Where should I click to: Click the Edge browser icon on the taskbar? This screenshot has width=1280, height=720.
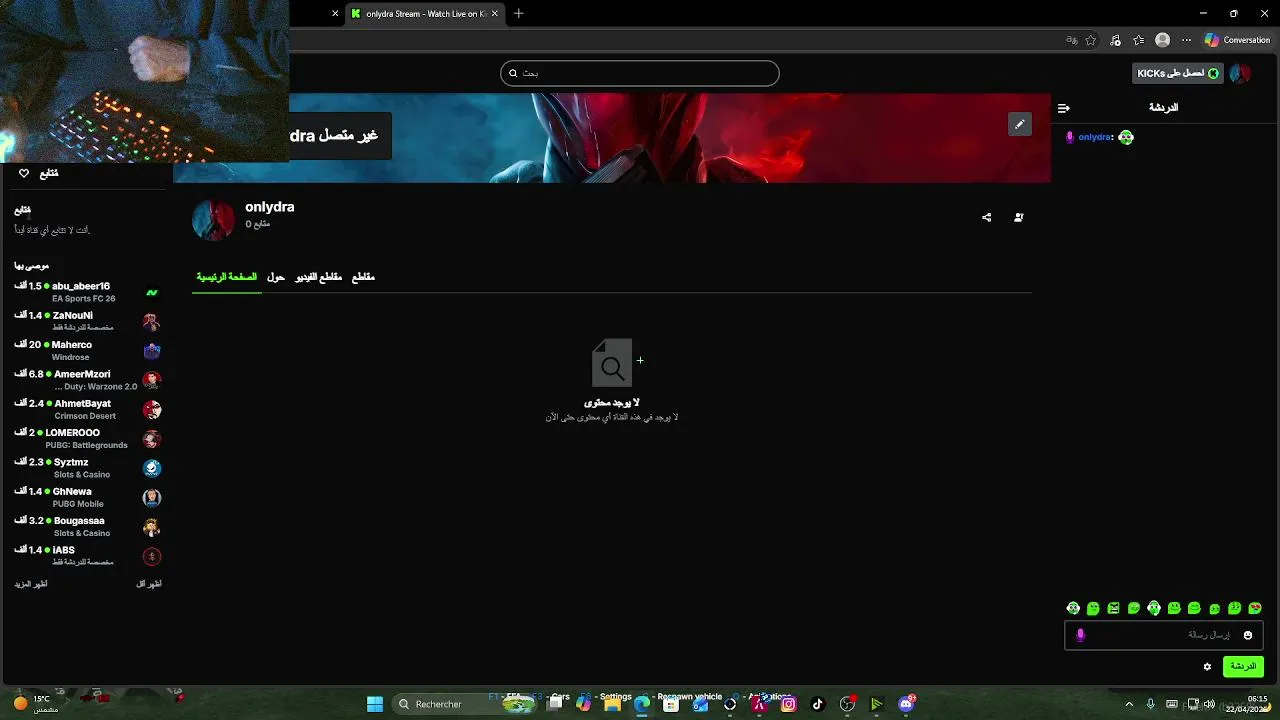pyautogui.click(x=642, y=704)
